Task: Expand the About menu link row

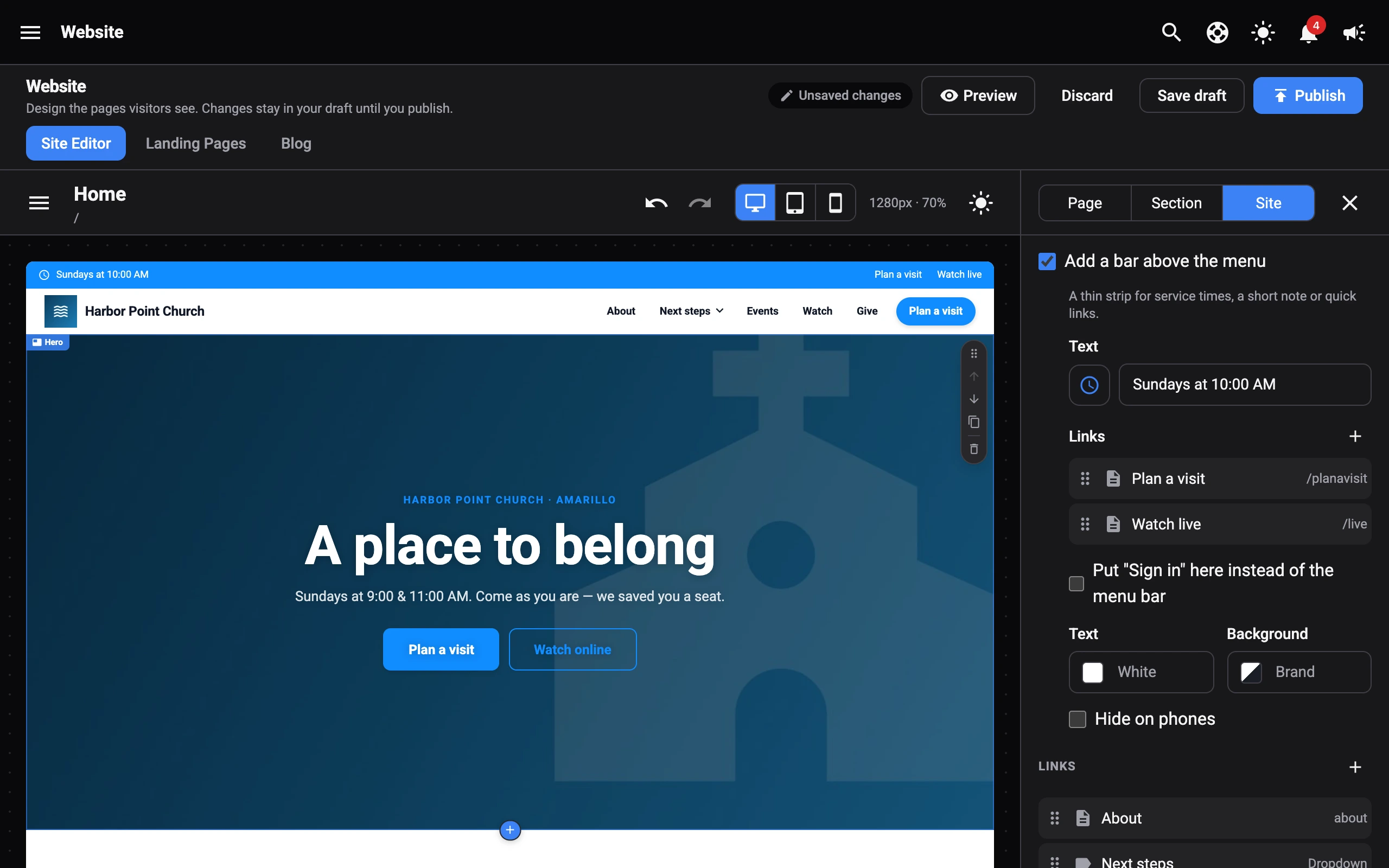Action: [1204, 818]
